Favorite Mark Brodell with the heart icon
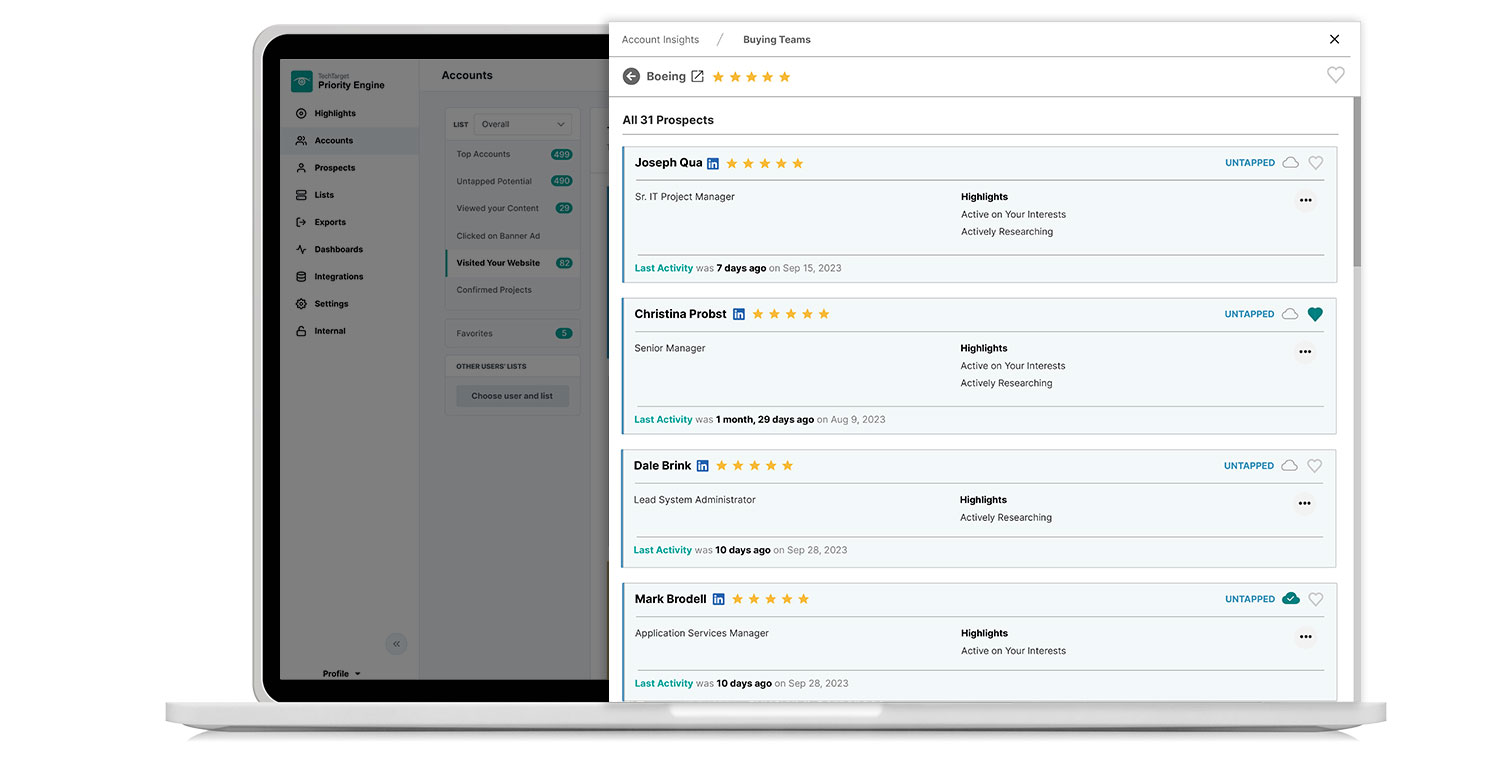The height and width of the screenshot is (762, 1500). click(1316, 599)
